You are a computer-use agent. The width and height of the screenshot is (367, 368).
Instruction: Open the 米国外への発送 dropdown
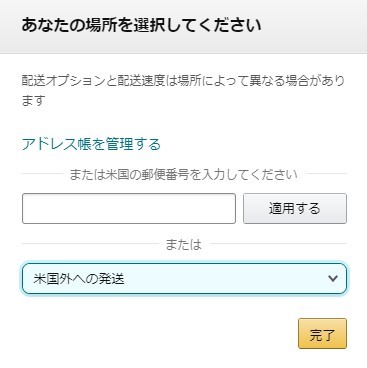click(x=184, y=278)
